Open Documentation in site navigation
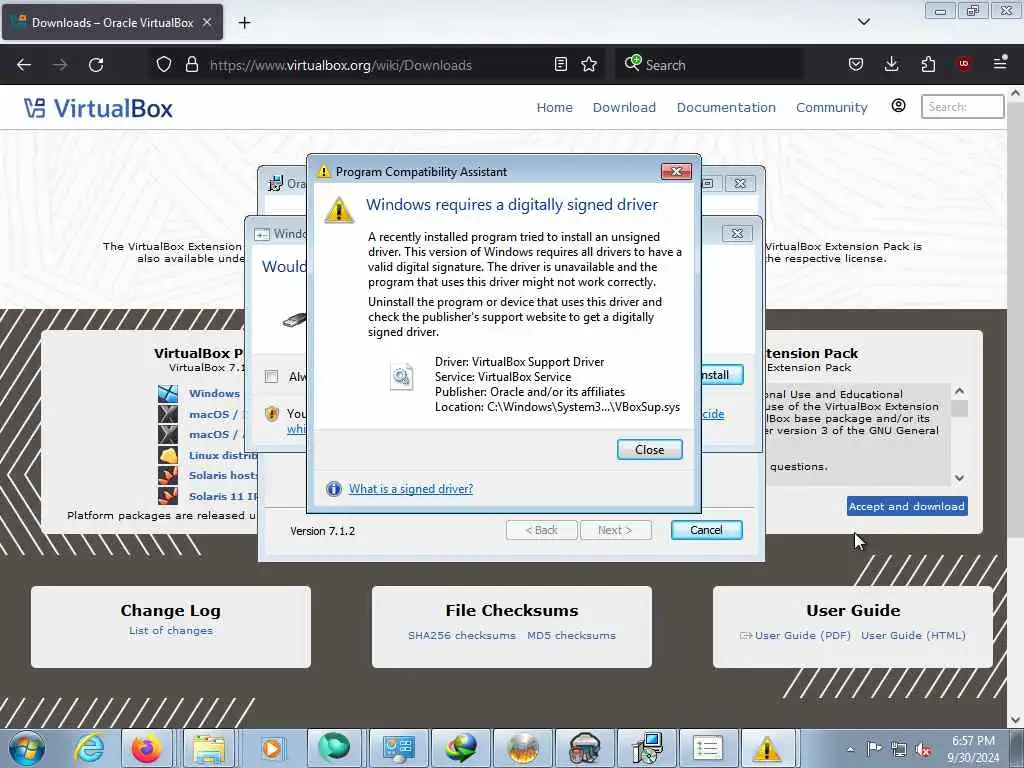The image size is (1024, 768). pos(726,107)
